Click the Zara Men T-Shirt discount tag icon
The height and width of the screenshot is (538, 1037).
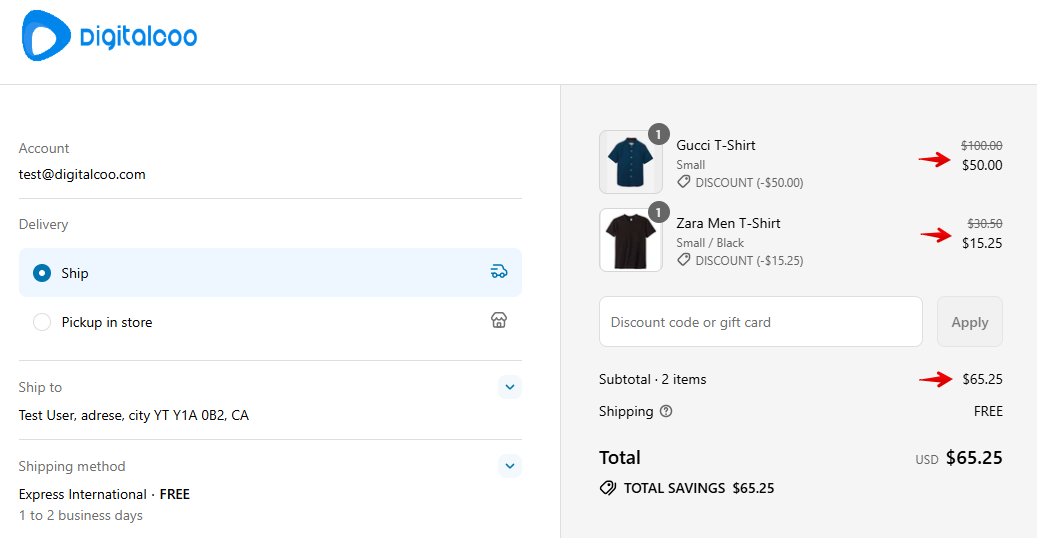pos(684,260)
